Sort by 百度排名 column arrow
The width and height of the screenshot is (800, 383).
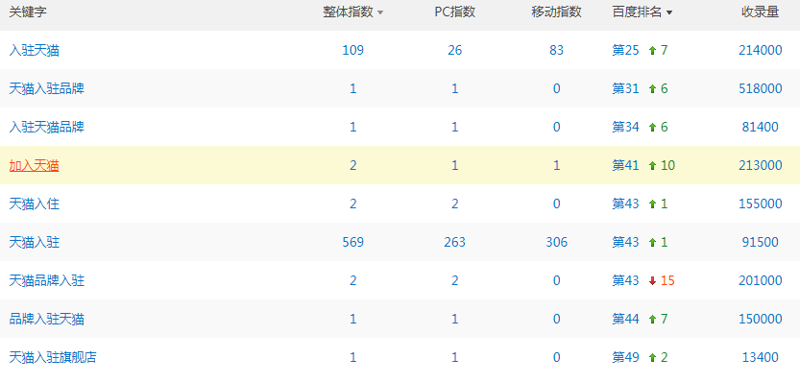669,14
